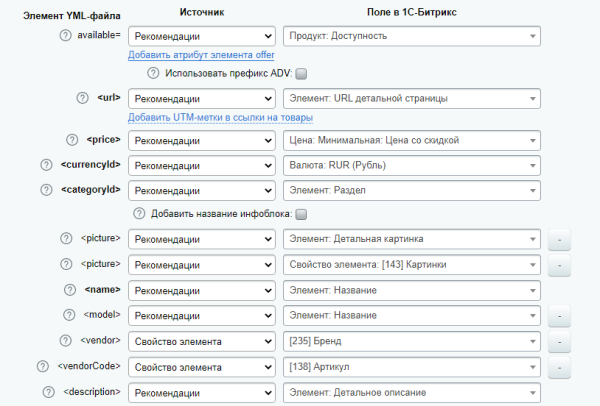Open Свойство элемента source dropdown for <vendorCode>
This screenshot has width=600, height=406.
pos(202,367)
